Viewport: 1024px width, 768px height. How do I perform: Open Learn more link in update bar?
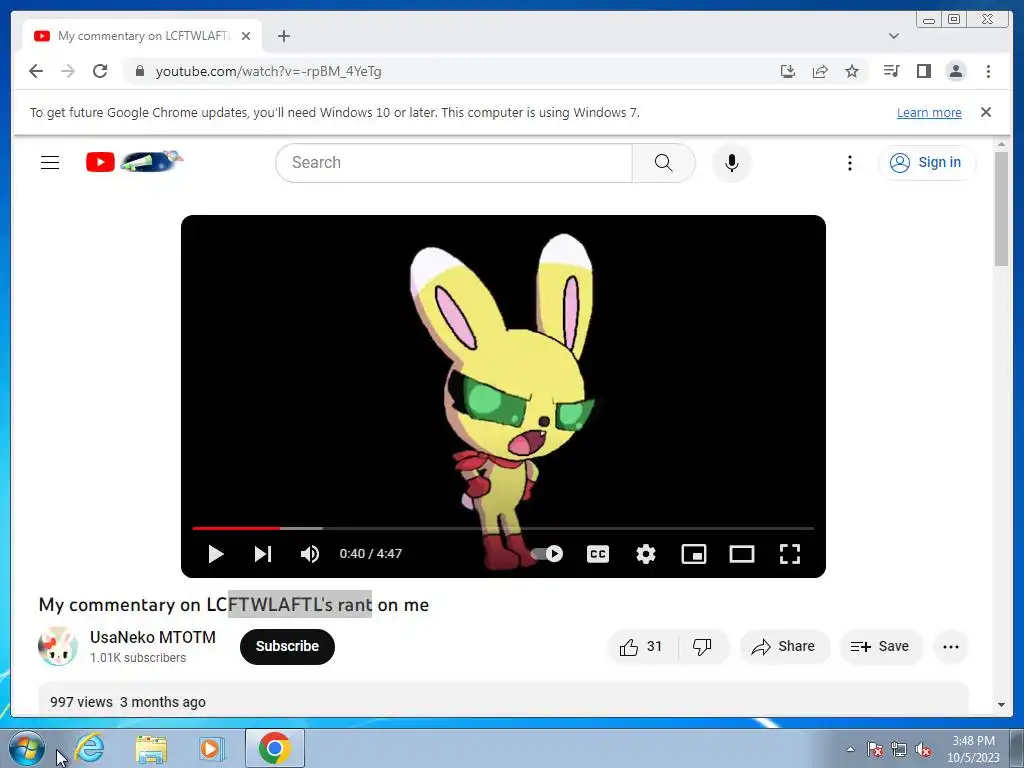pos(929,112)
